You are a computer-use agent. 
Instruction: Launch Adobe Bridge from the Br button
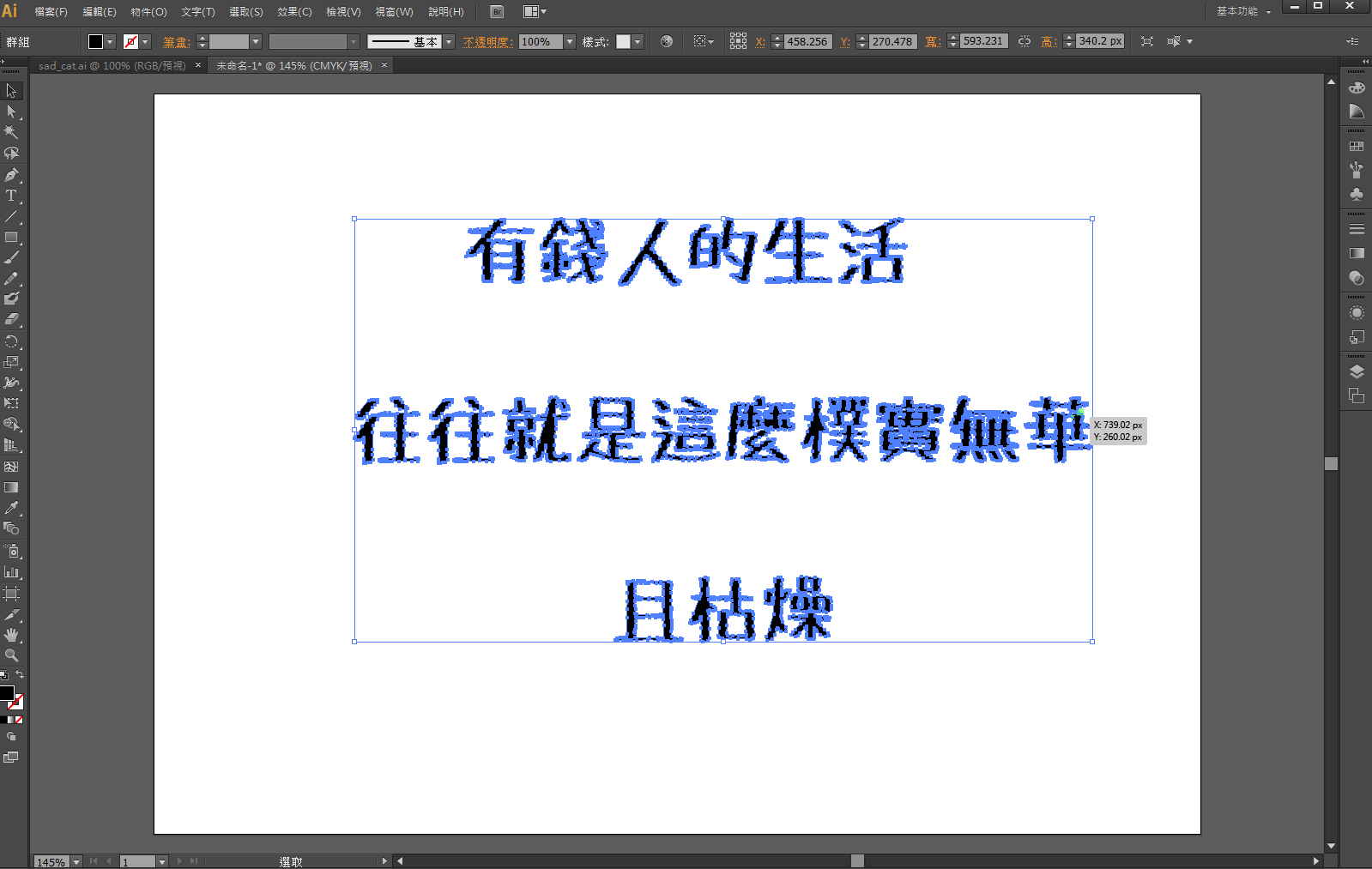point(497,12)
